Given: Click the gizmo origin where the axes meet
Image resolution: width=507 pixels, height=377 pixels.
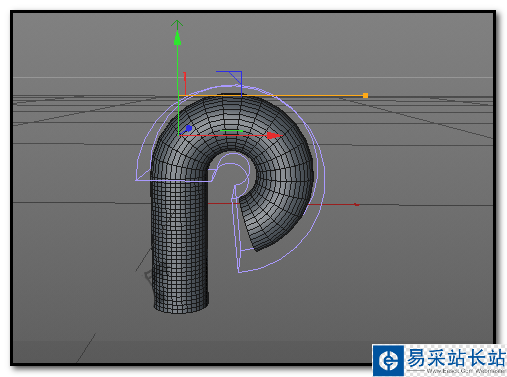Looking at the screenshot, I should (179, 135).
